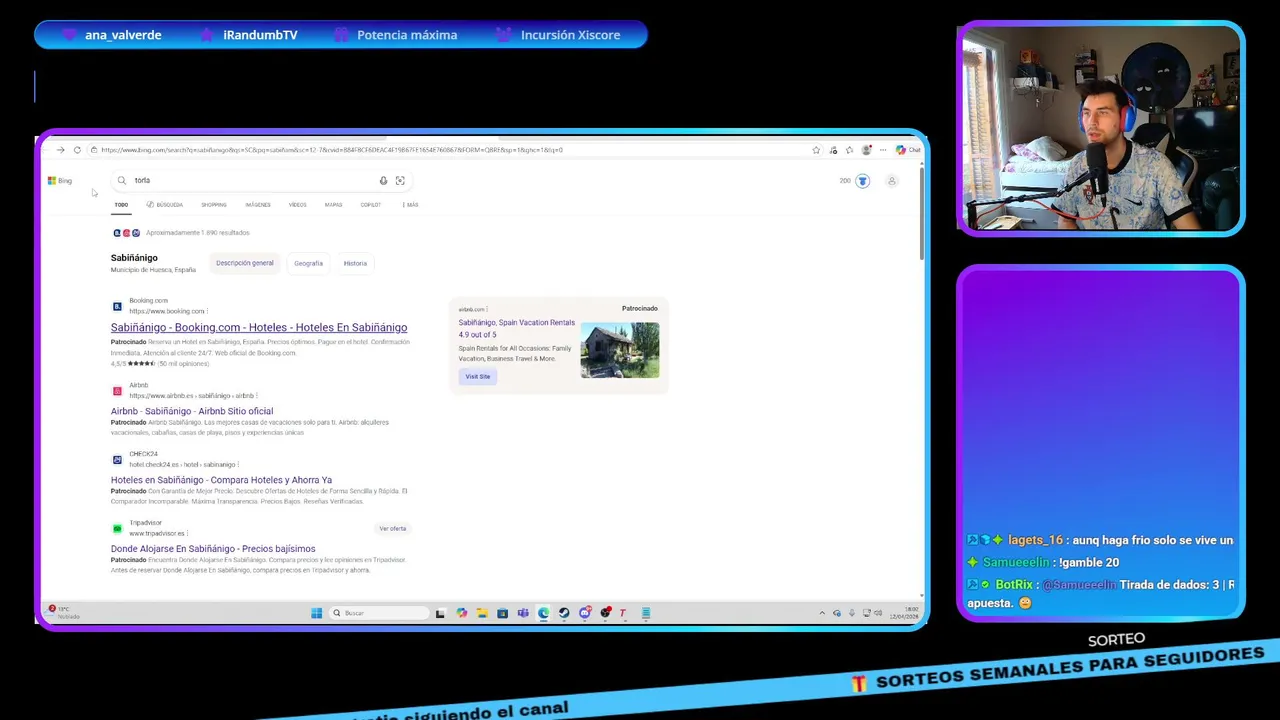Viewport: 1280px width, 720px height.
Task: Switch to Microsoft Edge on the taskbar
Action: (543, 613)
